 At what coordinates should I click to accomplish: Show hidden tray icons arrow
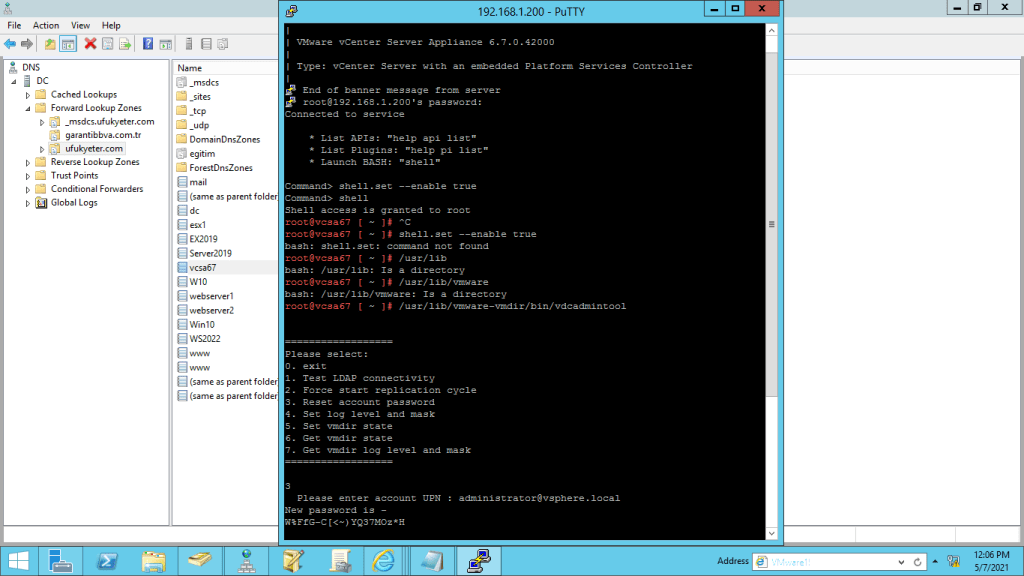tap(935, 562)
